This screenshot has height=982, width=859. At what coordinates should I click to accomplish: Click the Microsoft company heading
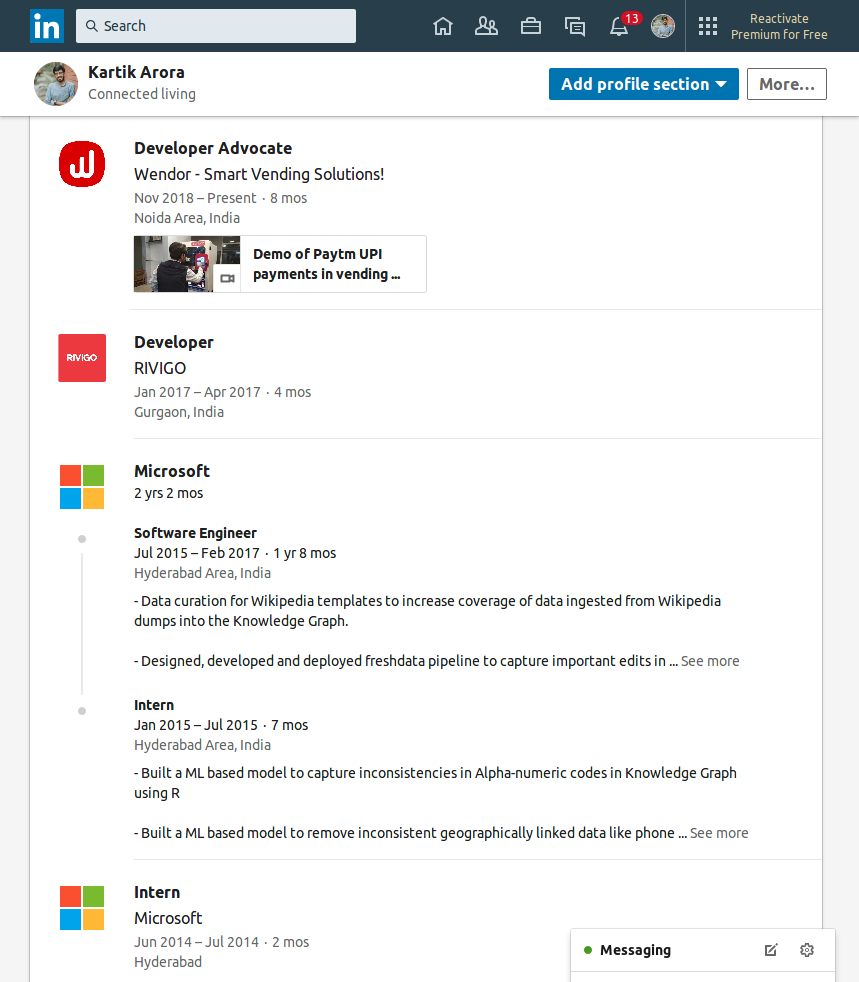[x=172, y=471]
